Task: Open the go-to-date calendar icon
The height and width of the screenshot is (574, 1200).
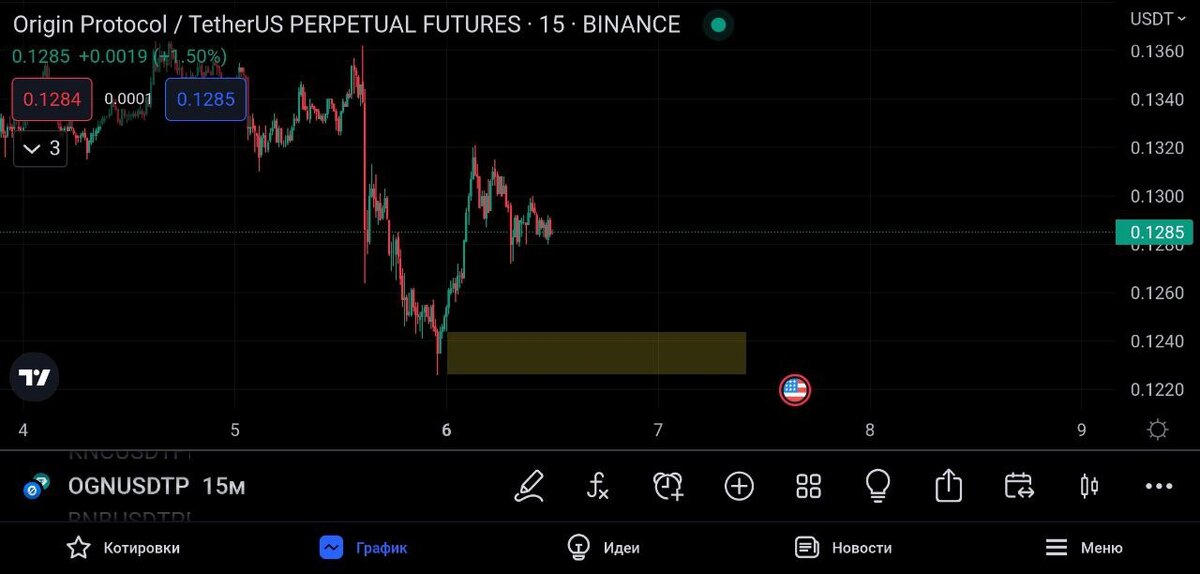Action: pos(1018,487)
